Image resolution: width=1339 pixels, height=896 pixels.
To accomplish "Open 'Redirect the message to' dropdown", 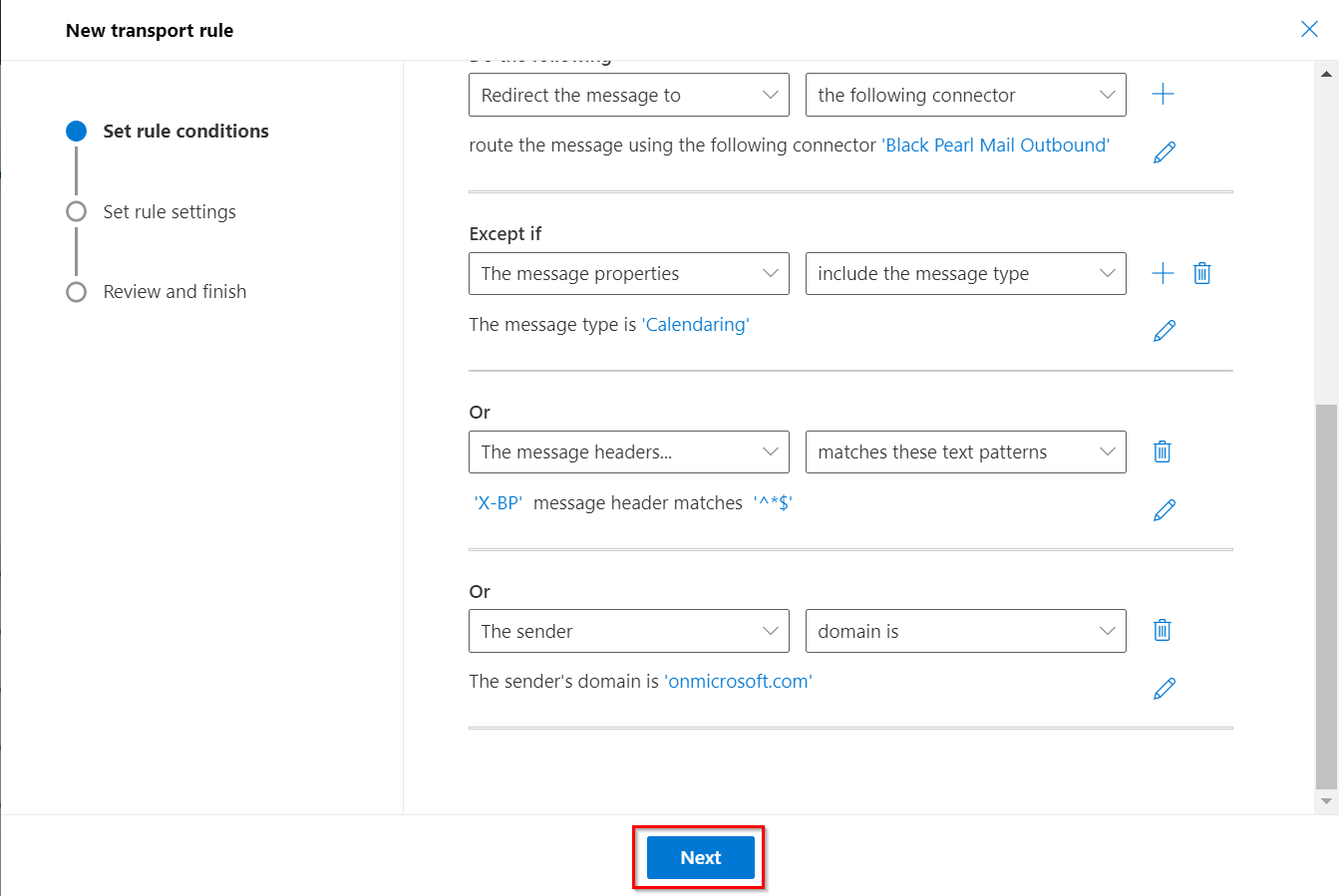I will click(628, 95).
